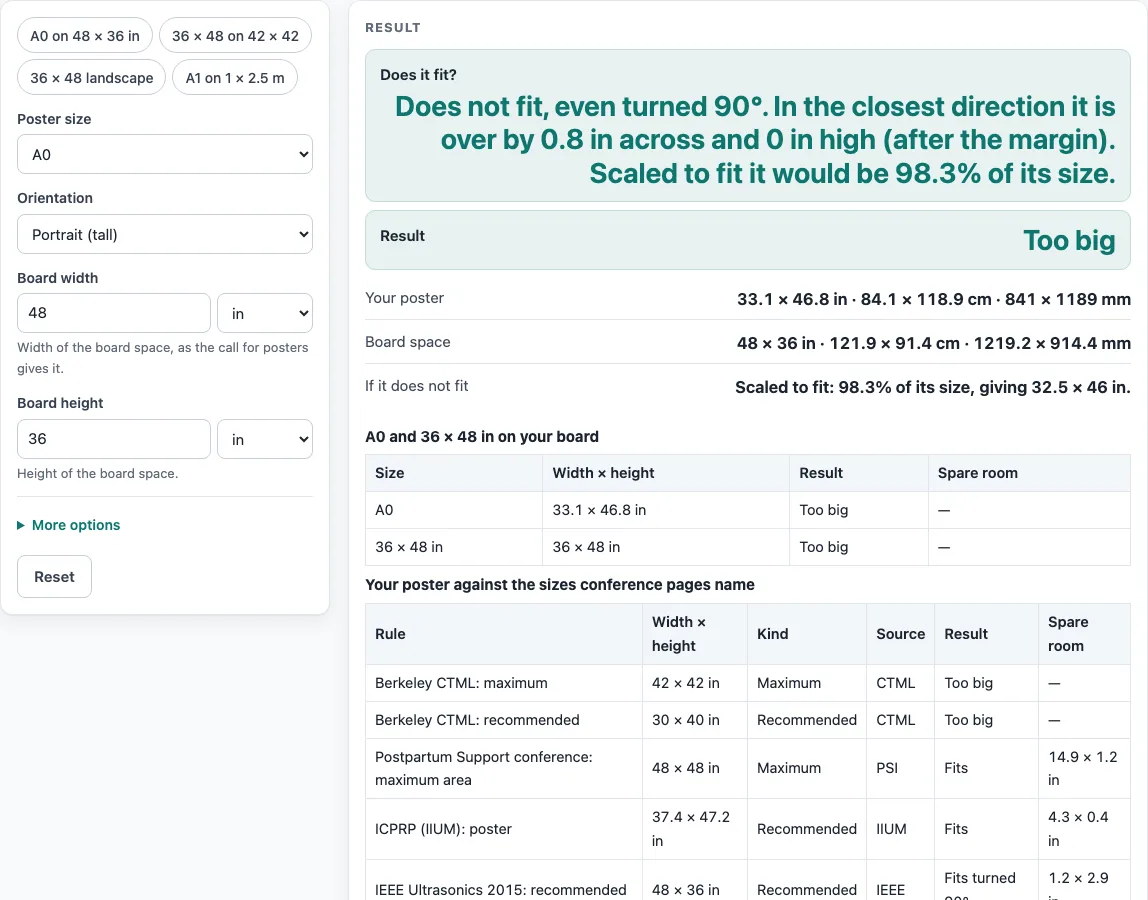This screenshot has width=1148, height=900.
Task: Open the Orientation dropdown
Action: click(x=165, y=234)
